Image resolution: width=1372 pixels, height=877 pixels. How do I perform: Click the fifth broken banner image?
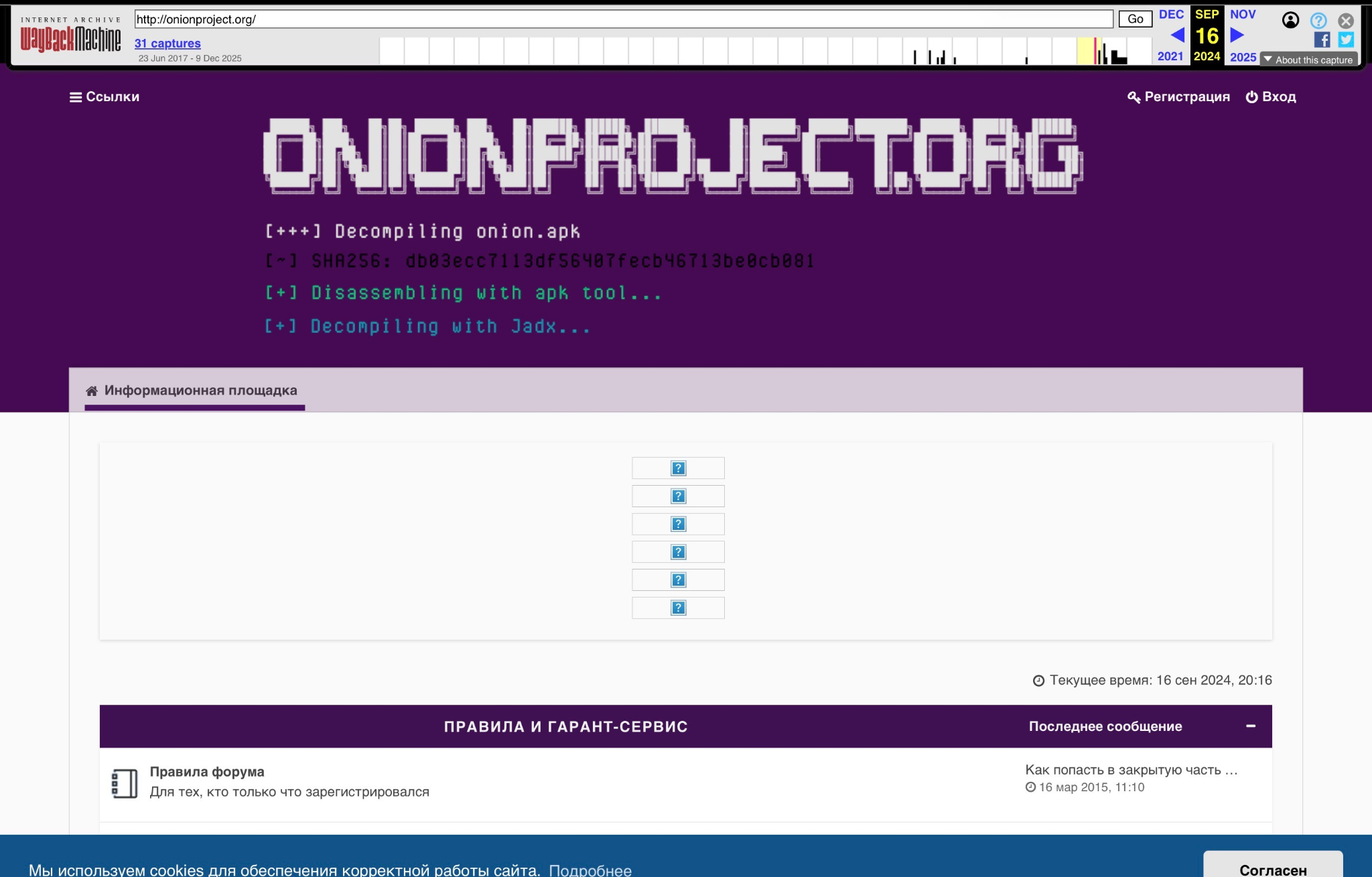tap(678, 580)
